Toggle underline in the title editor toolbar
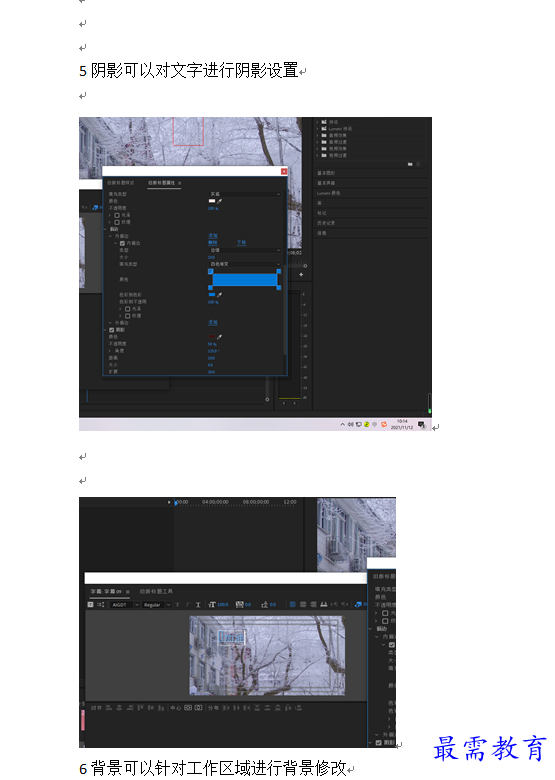Image resolution: width=555 pixels, height=780 pixels. (x=198, y=604)
